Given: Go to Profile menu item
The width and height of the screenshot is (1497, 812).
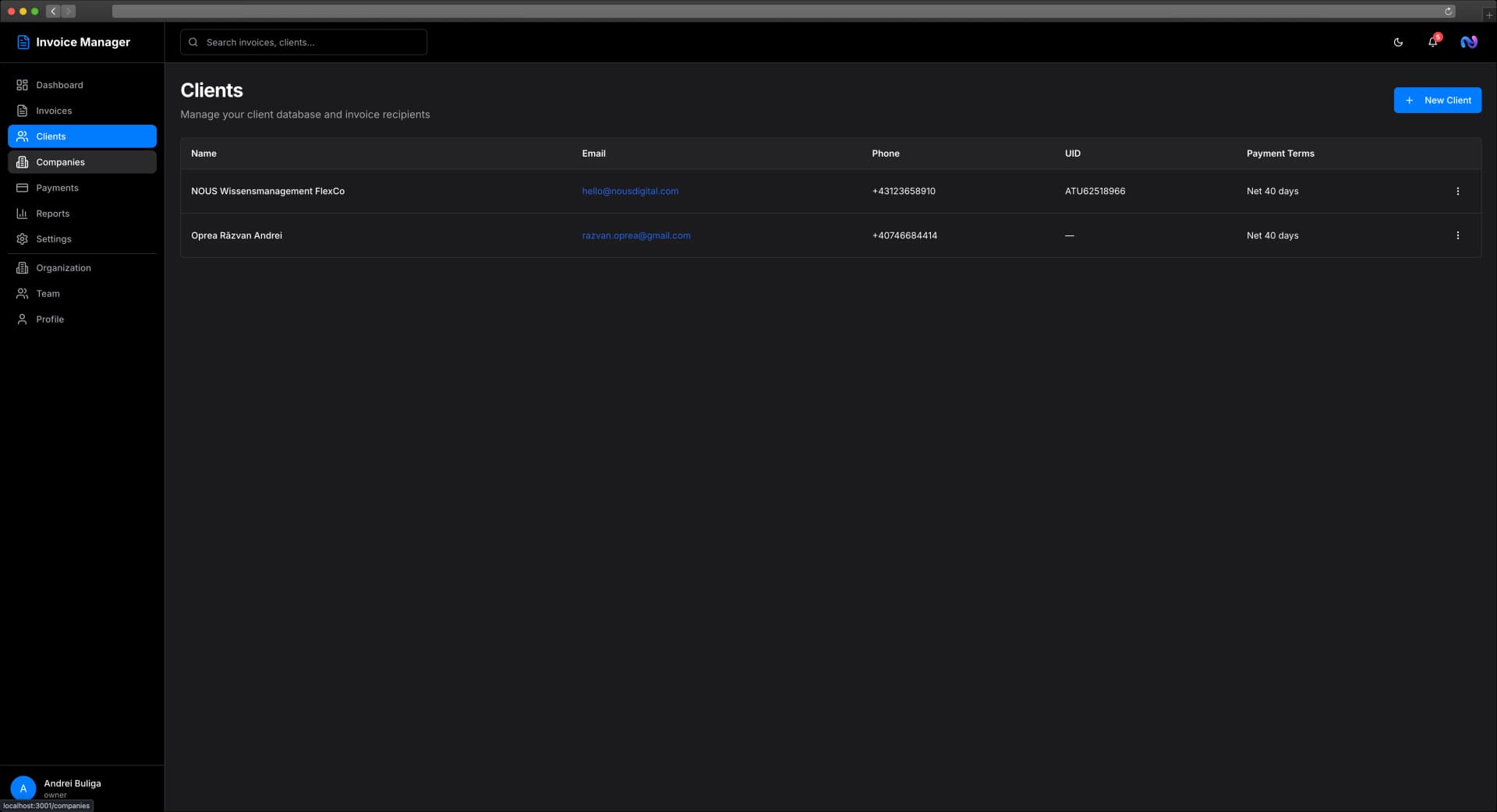Looking at the screenshot, I should point(82,320).
